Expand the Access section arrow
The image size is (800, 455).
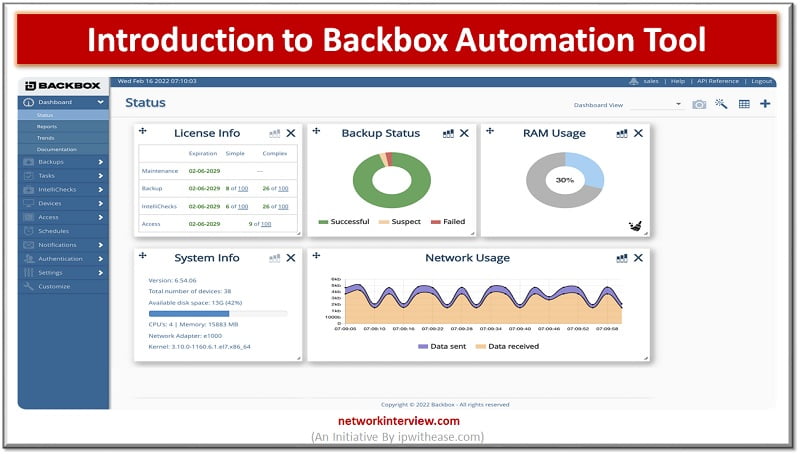pos(101,217)
